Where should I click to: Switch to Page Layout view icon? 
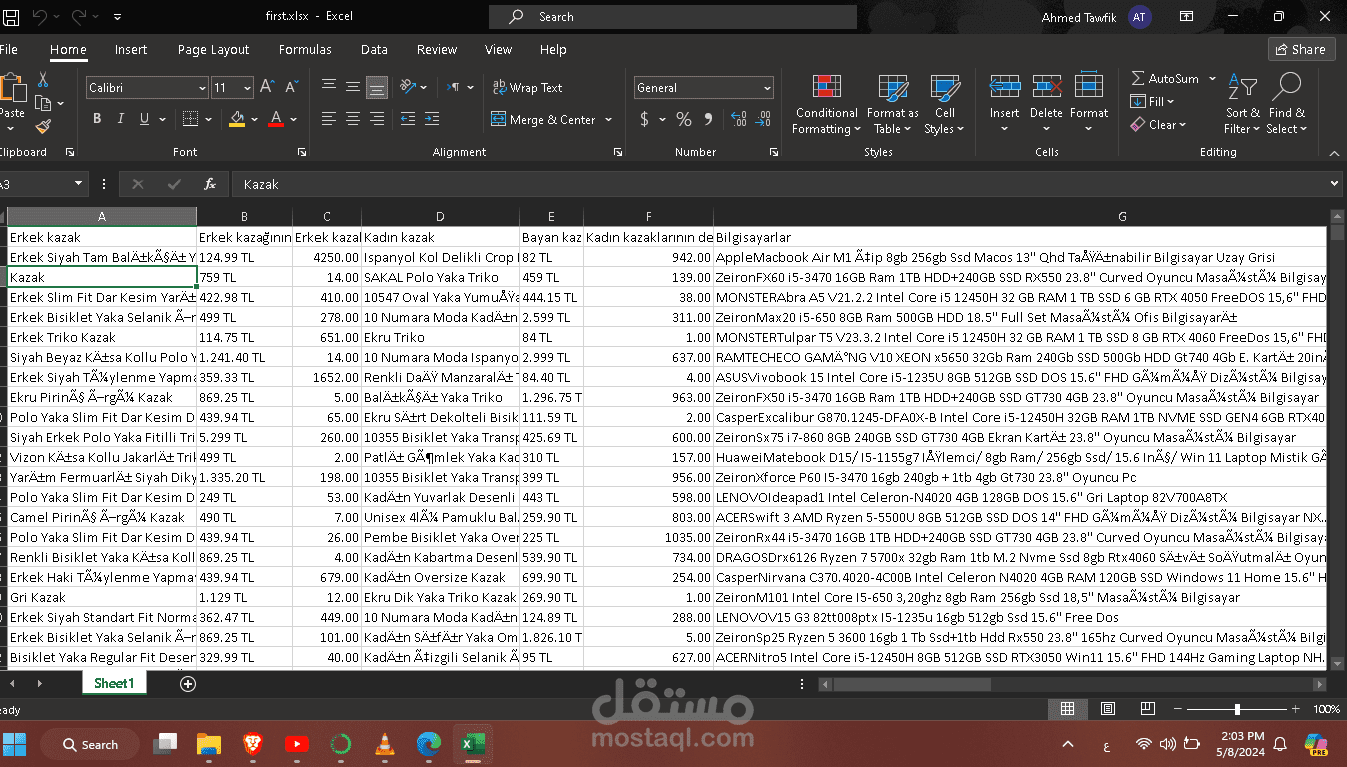click(x=1107, y=709)
